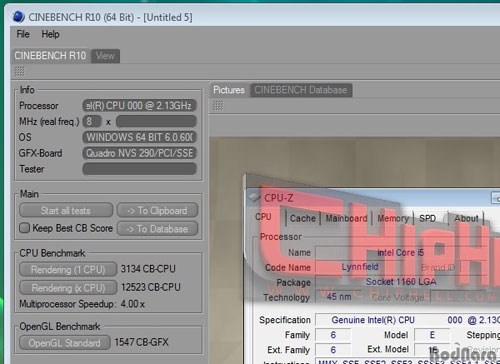
Task: Start the OpenGL Standard benchmark
Action: tap(65, 343)
